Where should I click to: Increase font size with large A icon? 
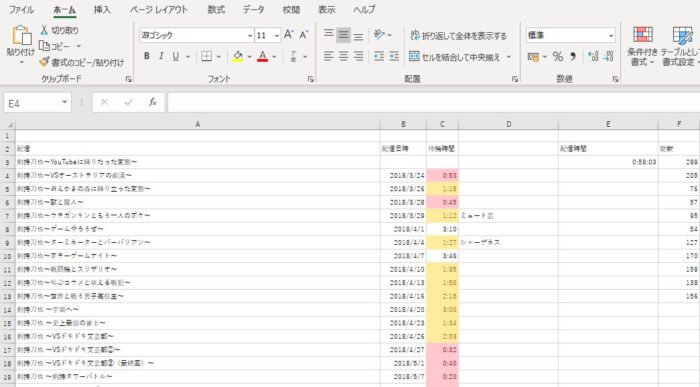288,35
